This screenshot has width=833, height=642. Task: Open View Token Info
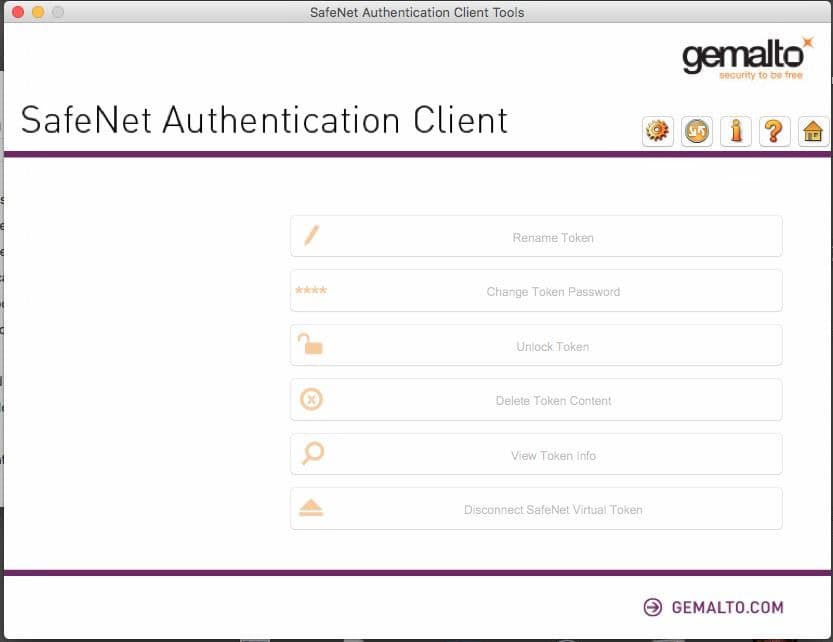[536, 454]
